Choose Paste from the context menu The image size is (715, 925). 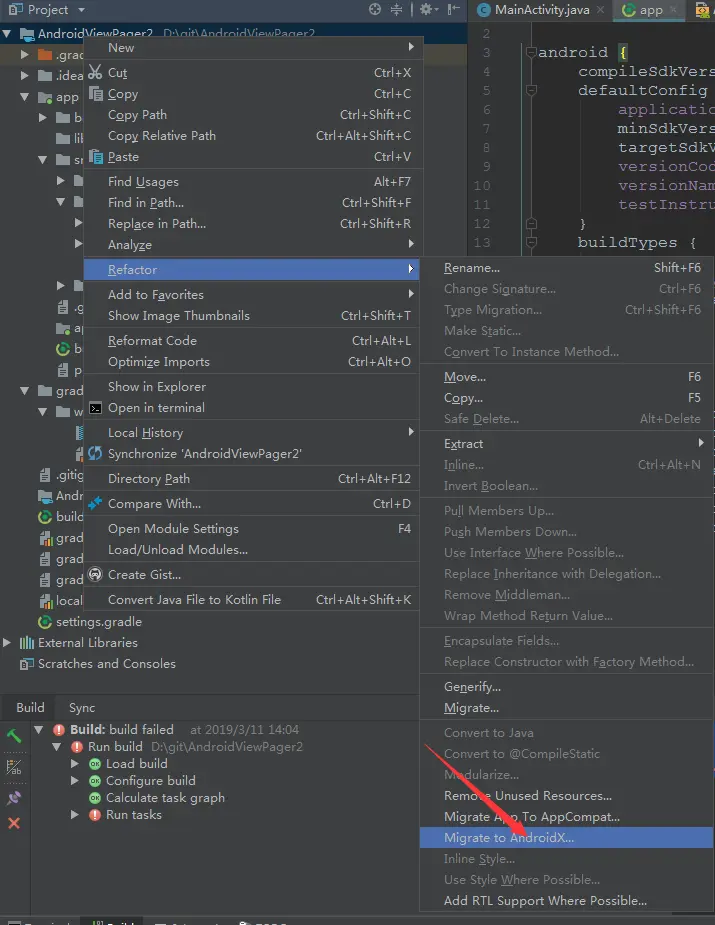(252, 157)
